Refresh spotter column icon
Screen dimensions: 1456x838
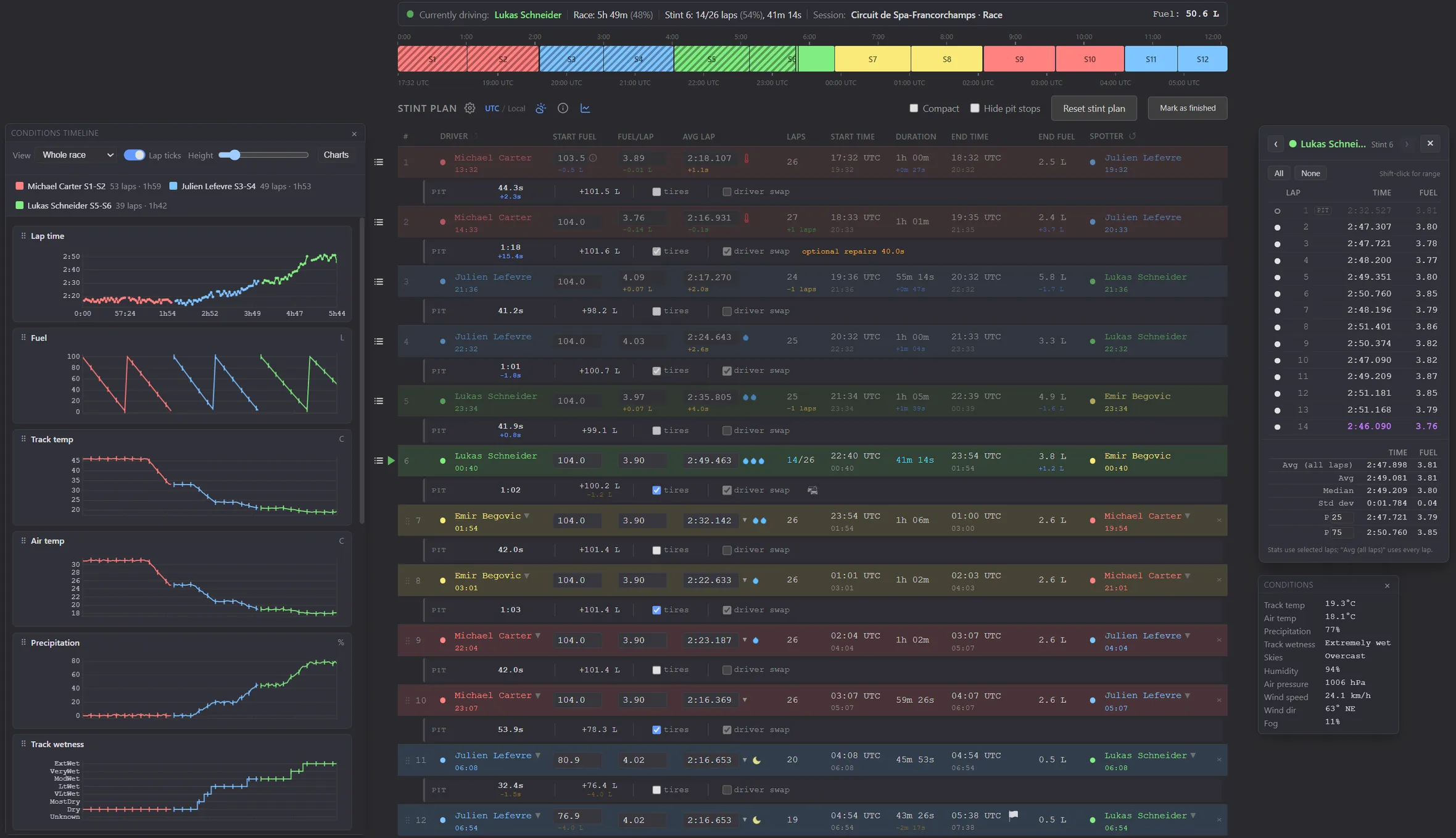[1132, 136]
